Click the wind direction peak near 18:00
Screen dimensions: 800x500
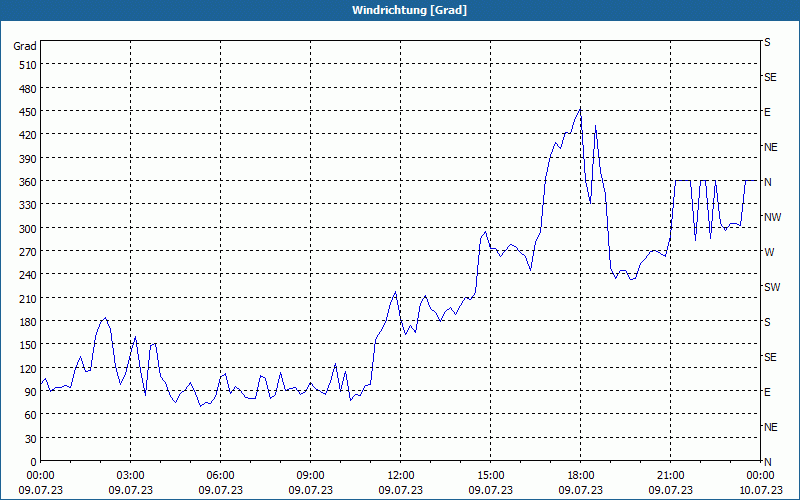[580, 109]
